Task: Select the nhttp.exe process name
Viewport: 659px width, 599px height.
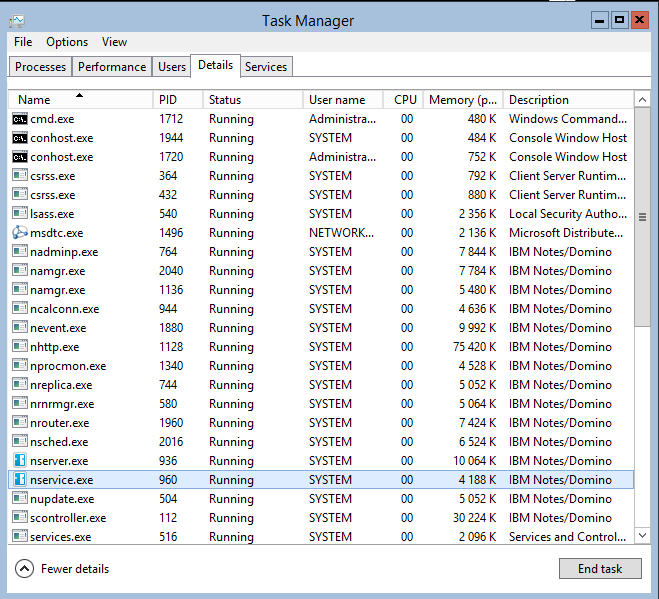Action: (x=55, y=347)
